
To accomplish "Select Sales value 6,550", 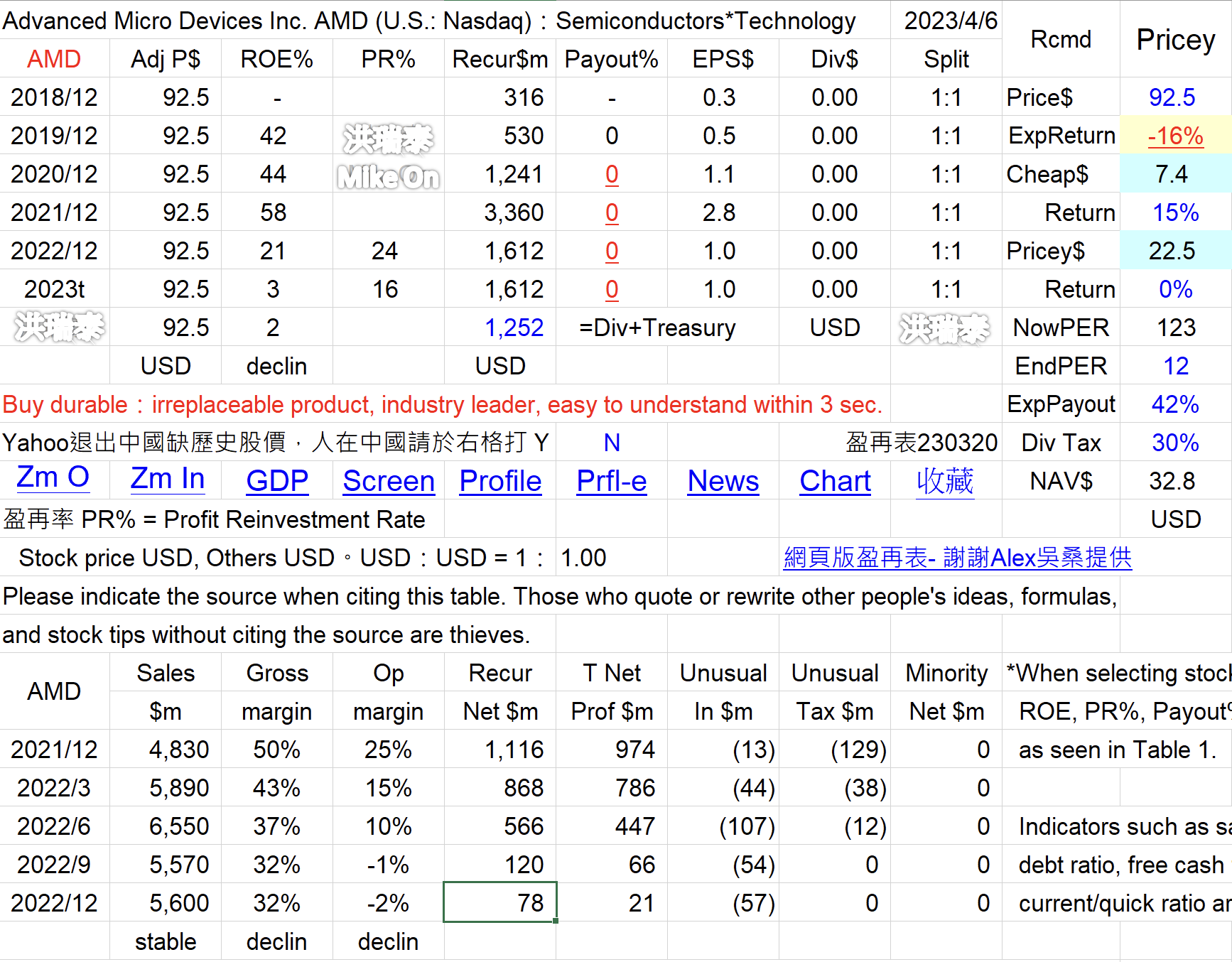I will click(179, 826).
